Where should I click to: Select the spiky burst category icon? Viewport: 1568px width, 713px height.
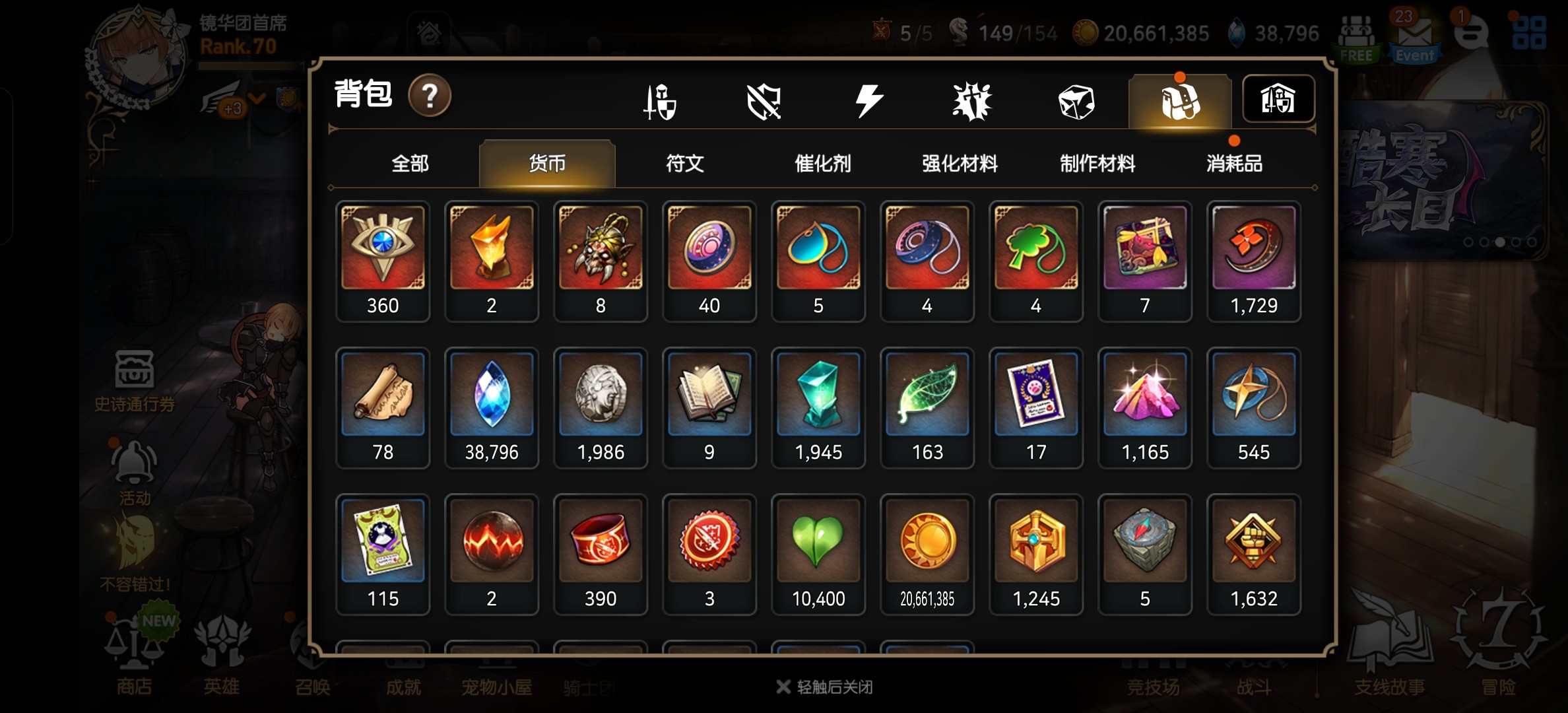[x=972, y=102]
